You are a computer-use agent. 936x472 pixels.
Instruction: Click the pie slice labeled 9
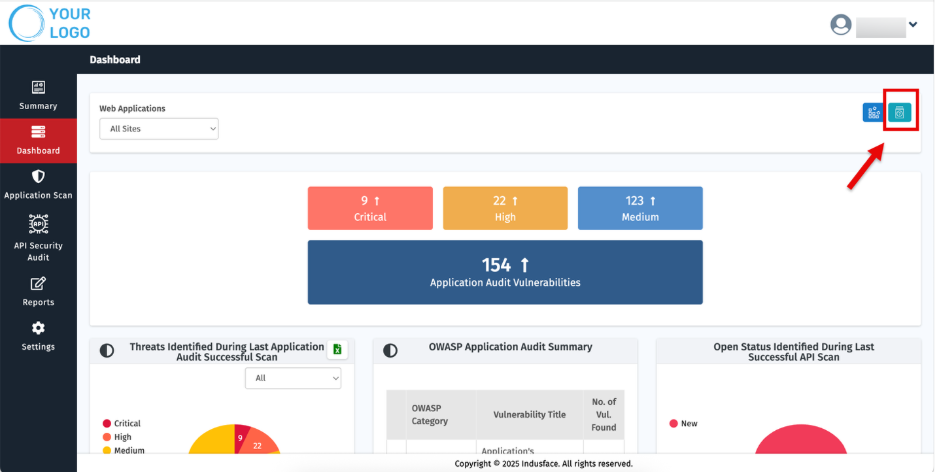[x=241, y=437]
